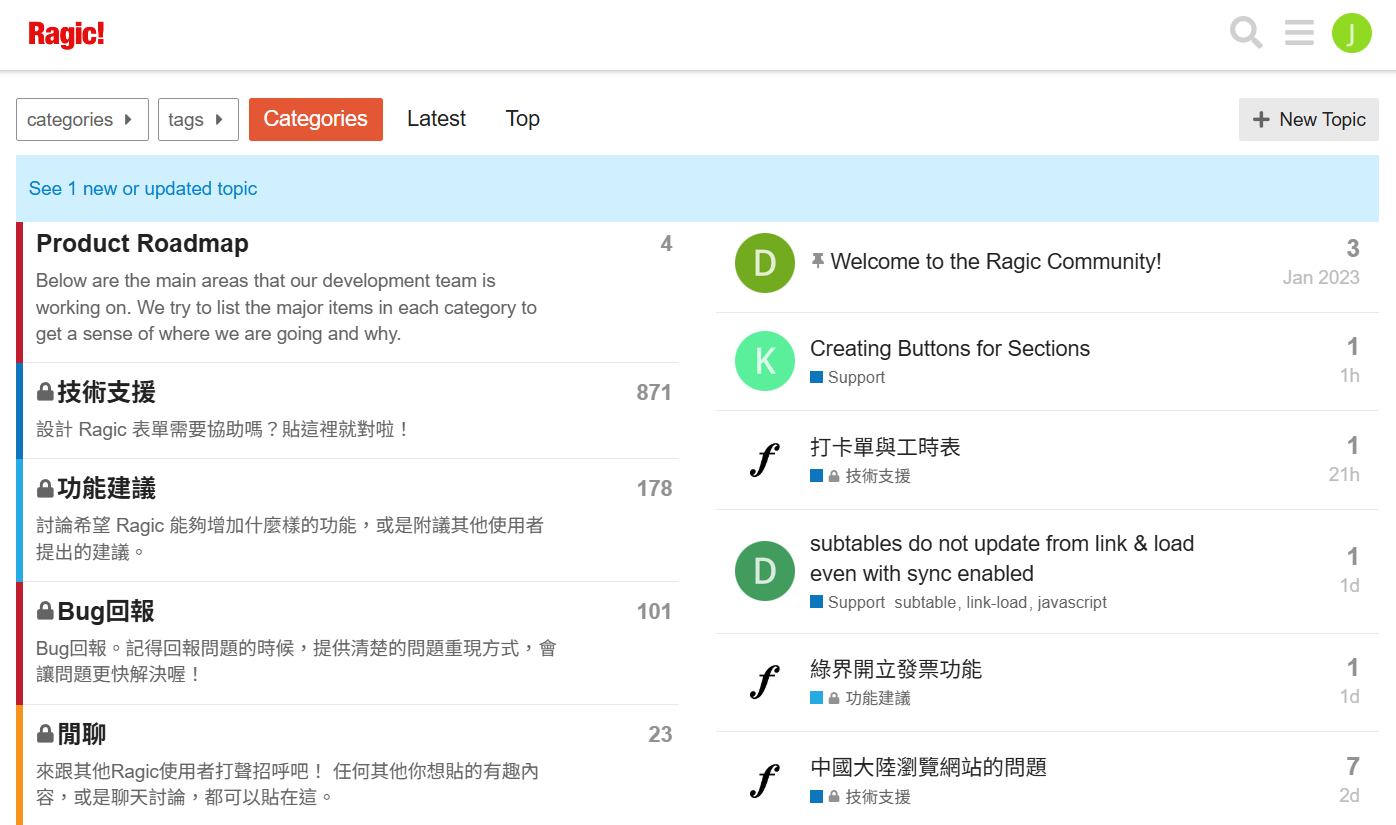The width and height of the screenshot is (1396, 825).
Task: Open the Bug回報 category heading
Action: pos(106,611)
